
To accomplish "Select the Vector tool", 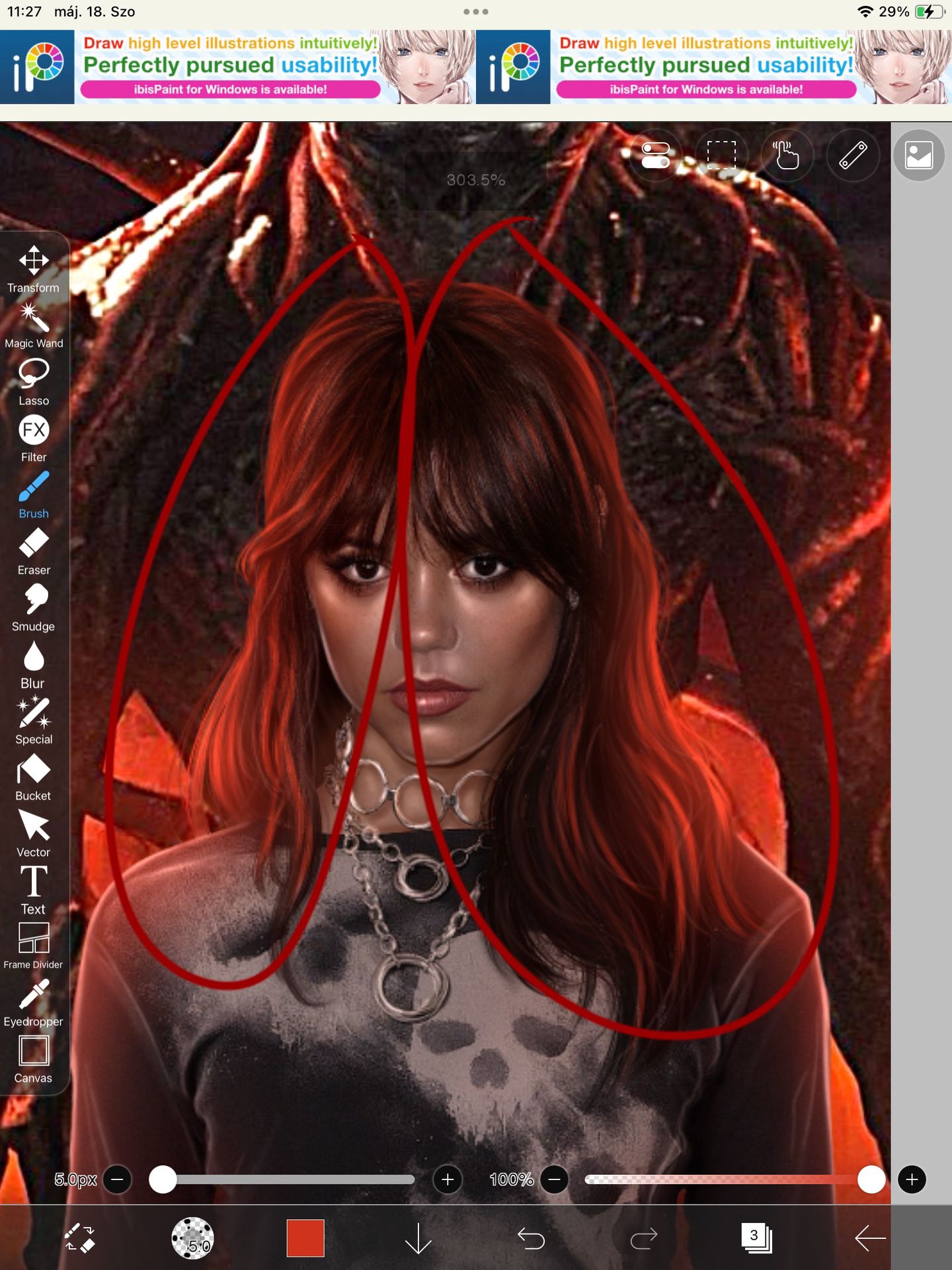I will point(33,834).
